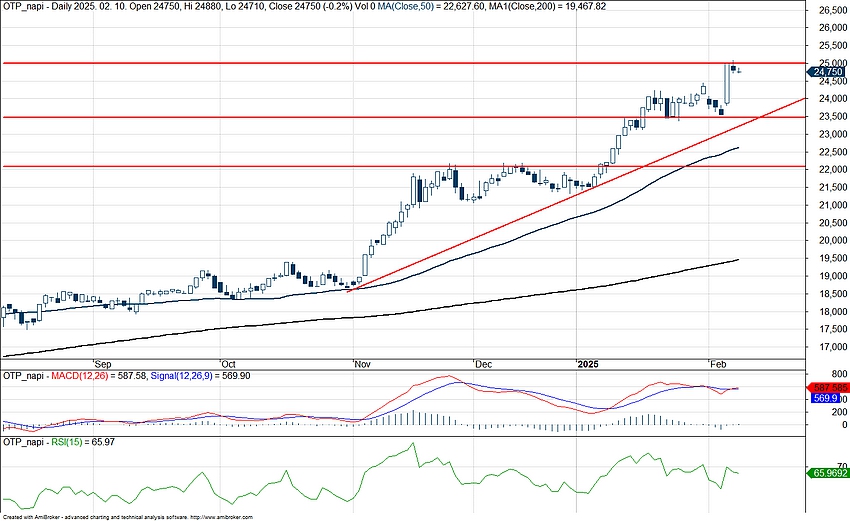Click the 200 MACD axis label
This screenshot has height=521, width=850.
pos(840,412)
